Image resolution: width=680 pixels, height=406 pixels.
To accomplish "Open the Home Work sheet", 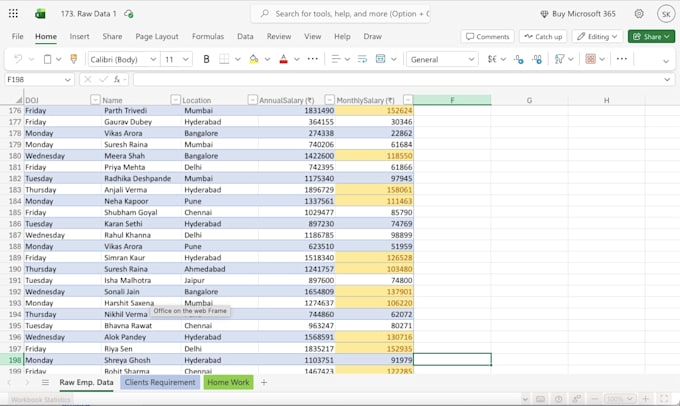I will tap(228, 382).
